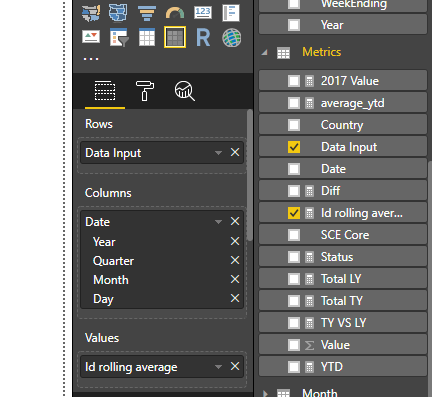432x397 pixels.
Task: Remove Data Input from Rows
Action: (235, 152)
